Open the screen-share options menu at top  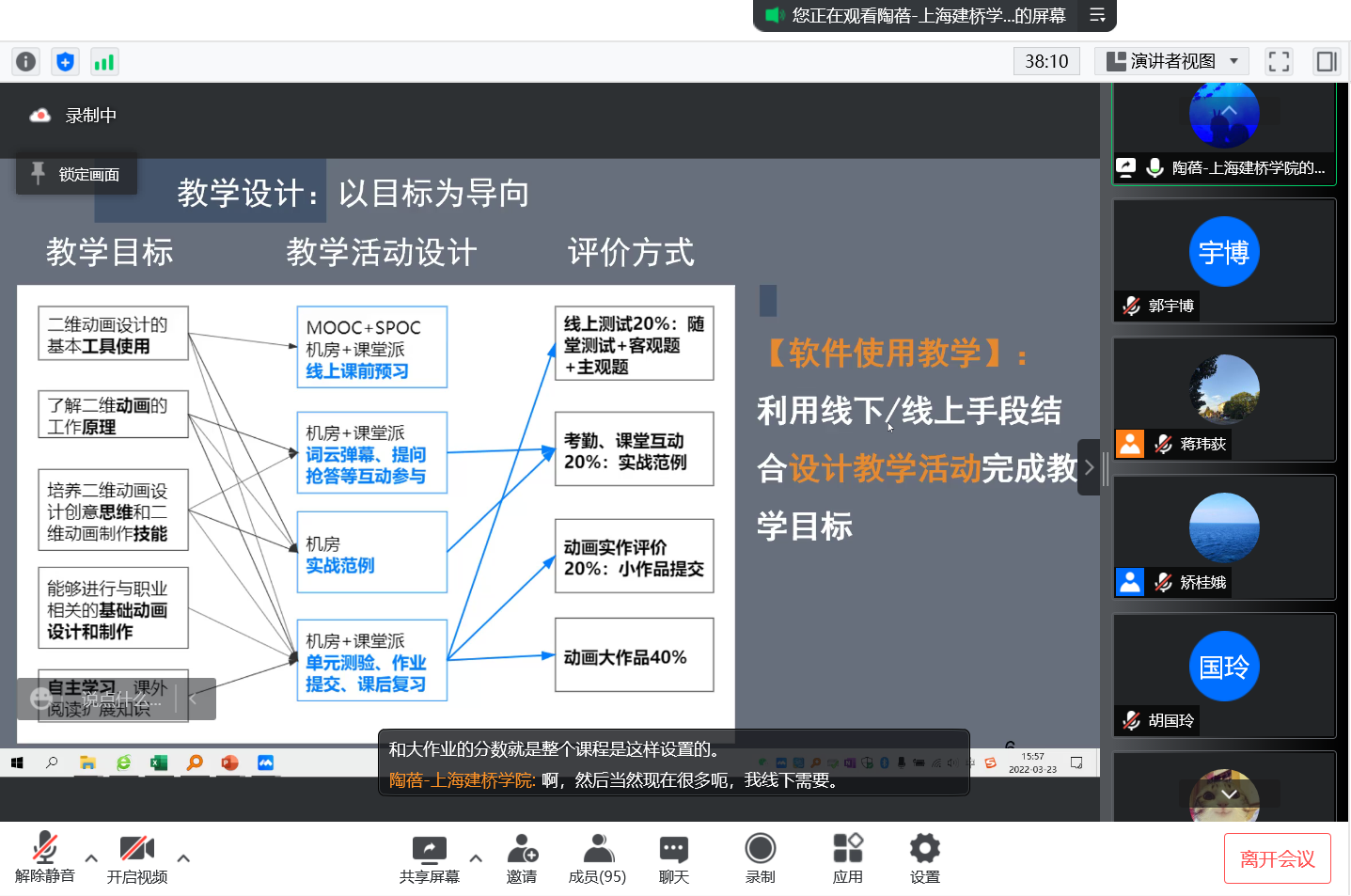[x=1096, y=15]
